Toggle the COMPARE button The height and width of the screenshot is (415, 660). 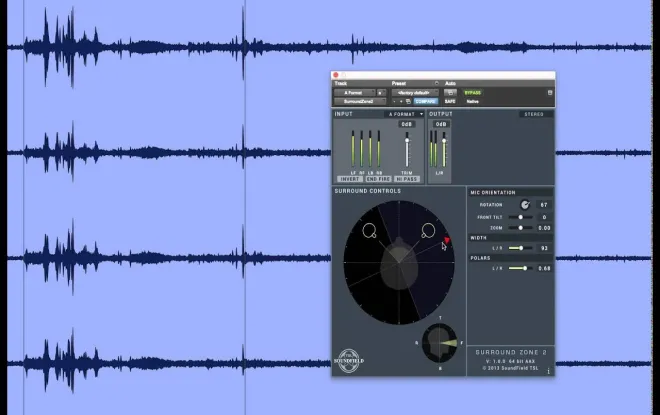[426, 101]
